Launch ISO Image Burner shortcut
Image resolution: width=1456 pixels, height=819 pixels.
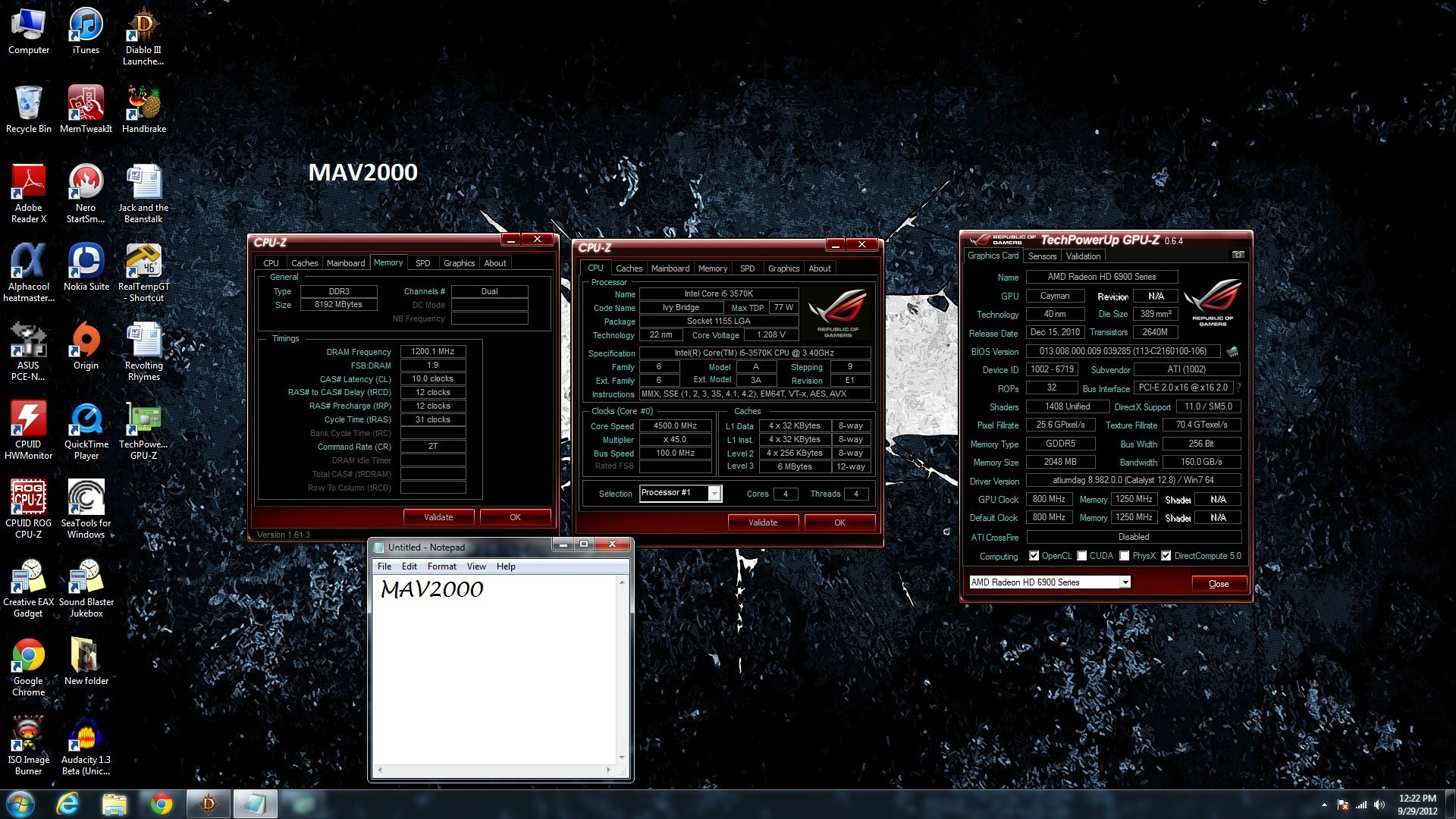[29, 746]
